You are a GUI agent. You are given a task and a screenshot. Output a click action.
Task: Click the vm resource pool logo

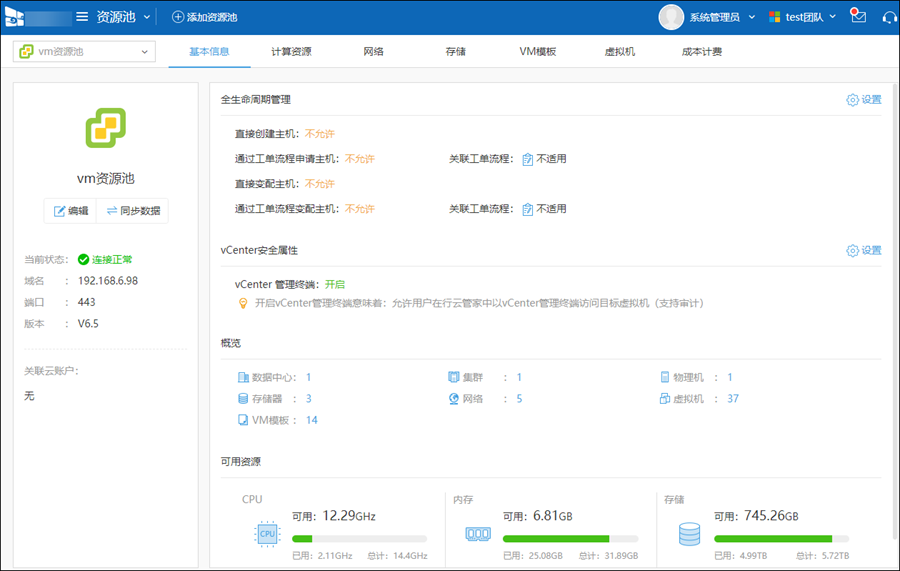pyautogui.click(x=105, y=128)
